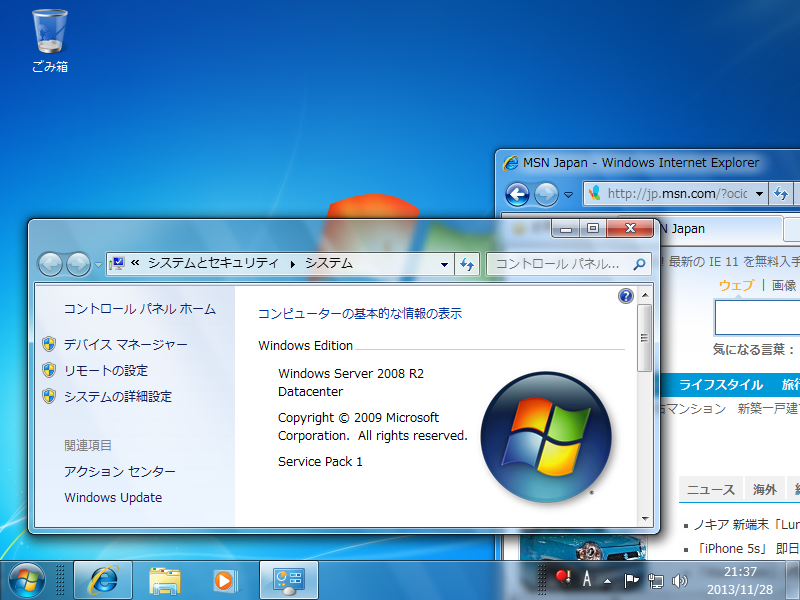The height and width of the screenshot is (600, 800).
Task: Open システムの詳細設定 link
Action: pos(118,396)
